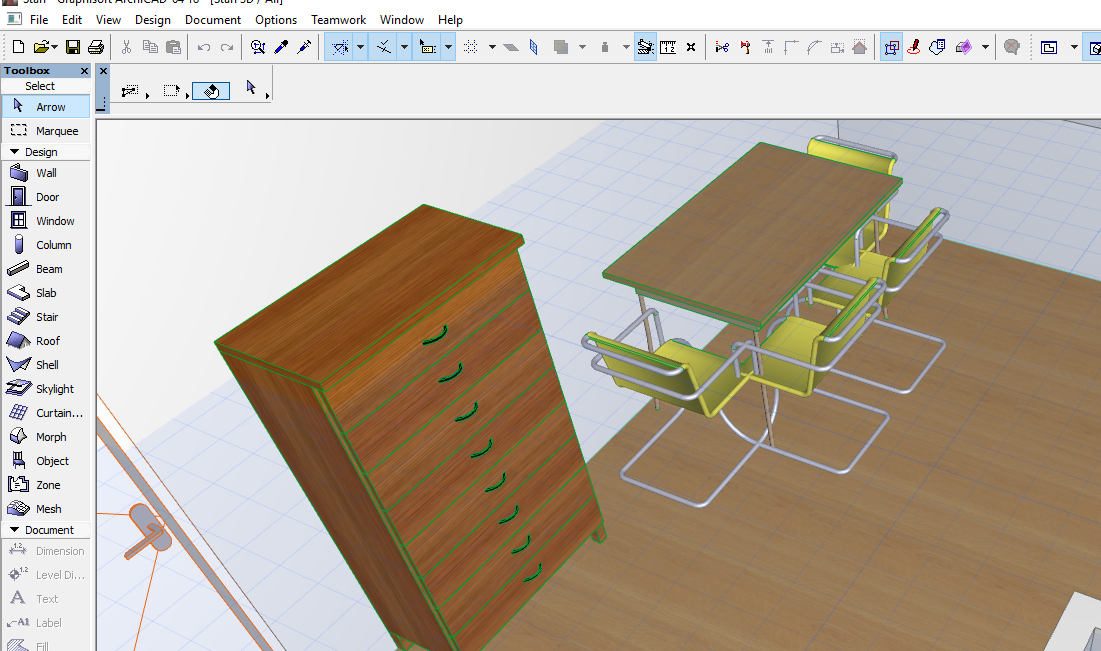Open grid snap dropdown arrow
This screenshot has height=651, width=1101.
492,47
